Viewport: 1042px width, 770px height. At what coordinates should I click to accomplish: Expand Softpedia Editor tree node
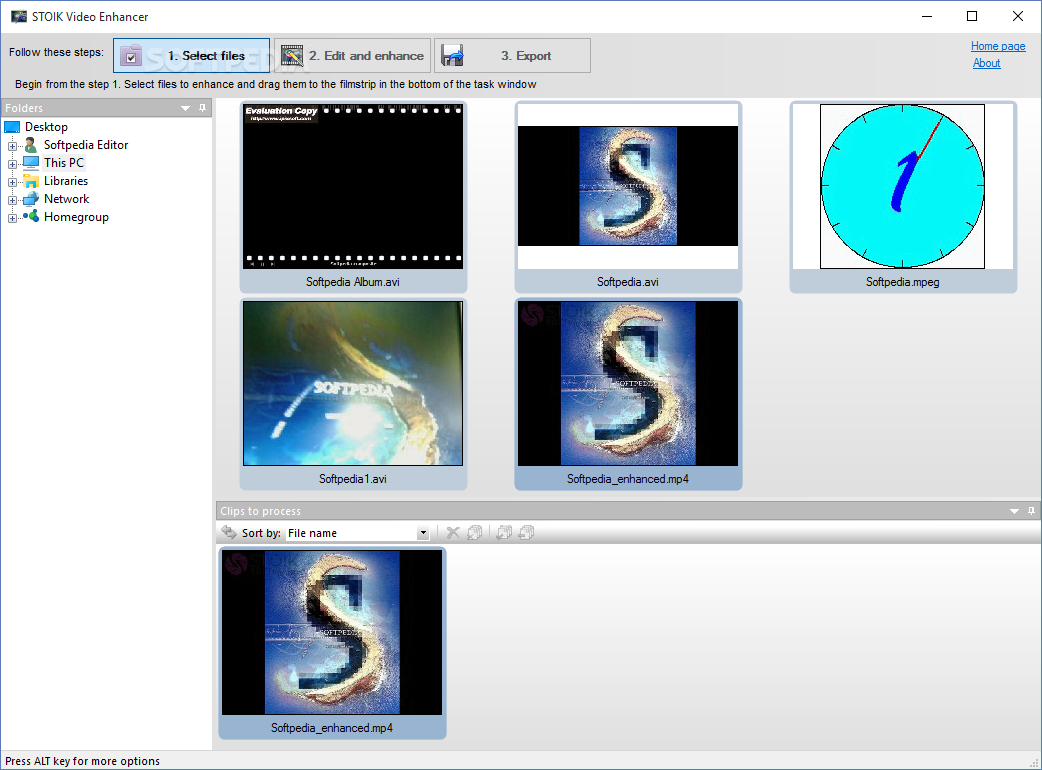(x=12, y=145)
